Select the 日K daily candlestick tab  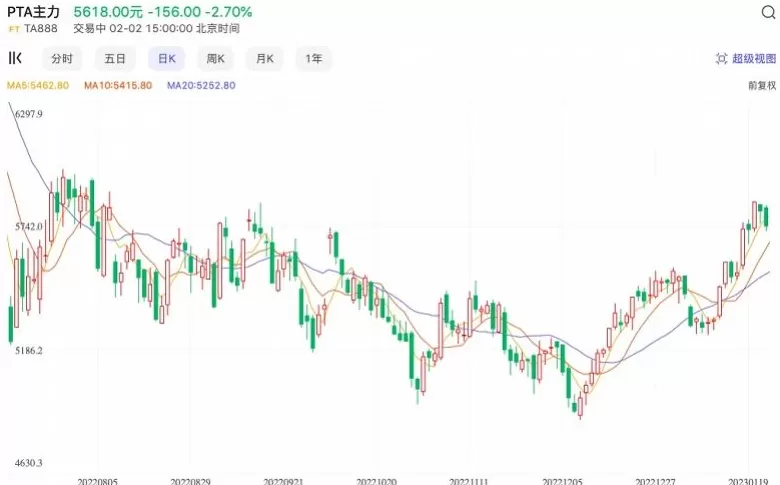point(166,59)
